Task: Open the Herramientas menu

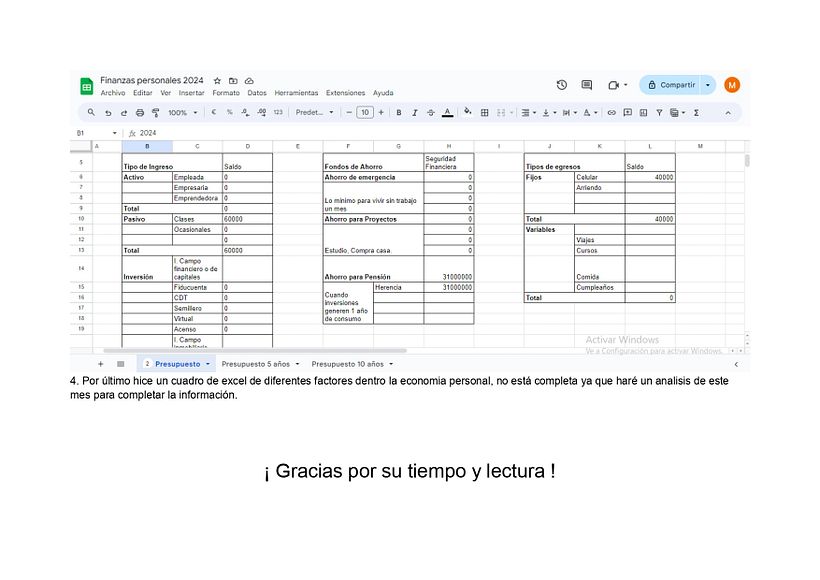Action: click(x=296, y=92)
